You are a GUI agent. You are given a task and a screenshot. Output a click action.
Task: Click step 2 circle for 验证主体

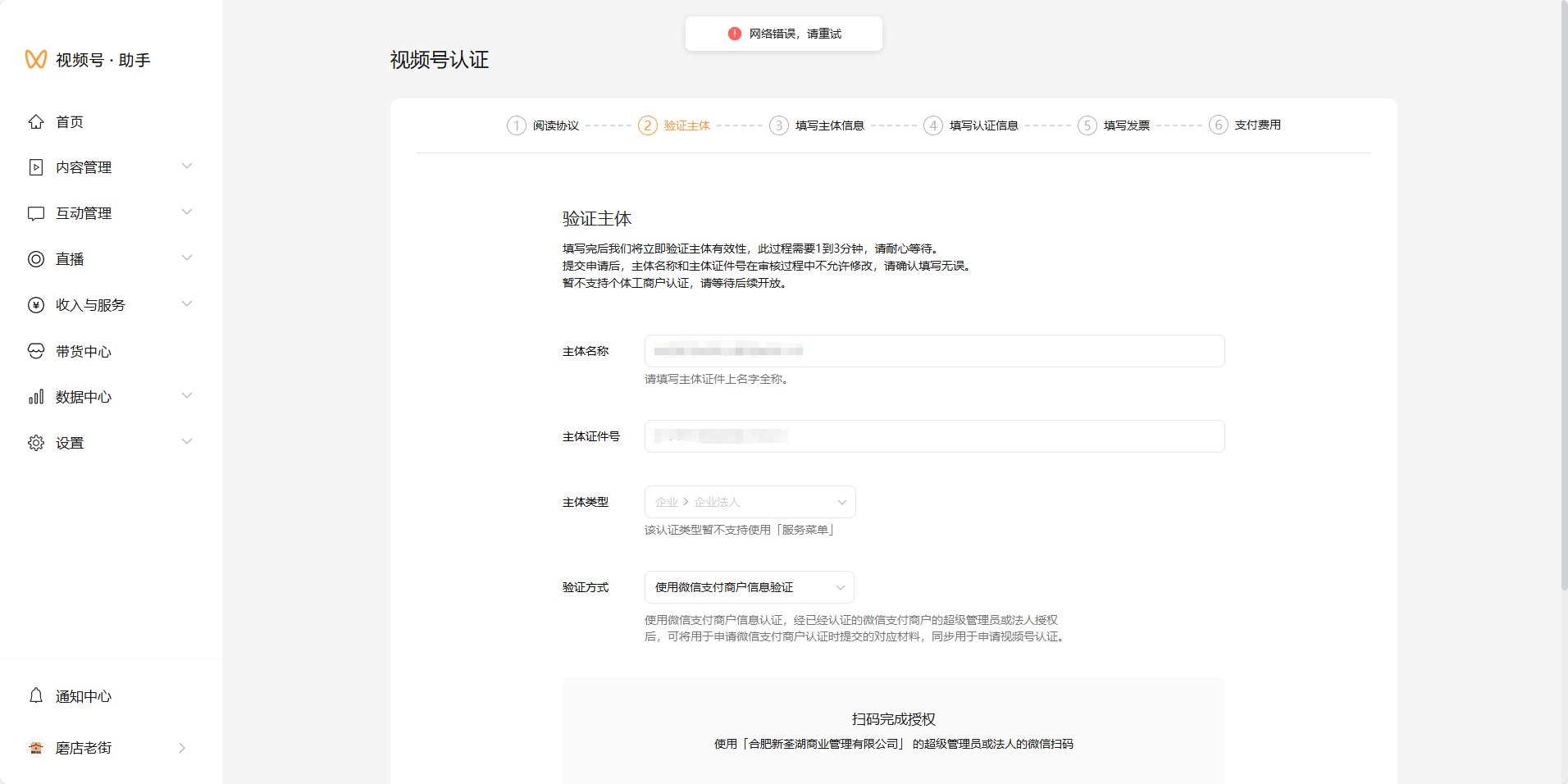click(648, 125)
